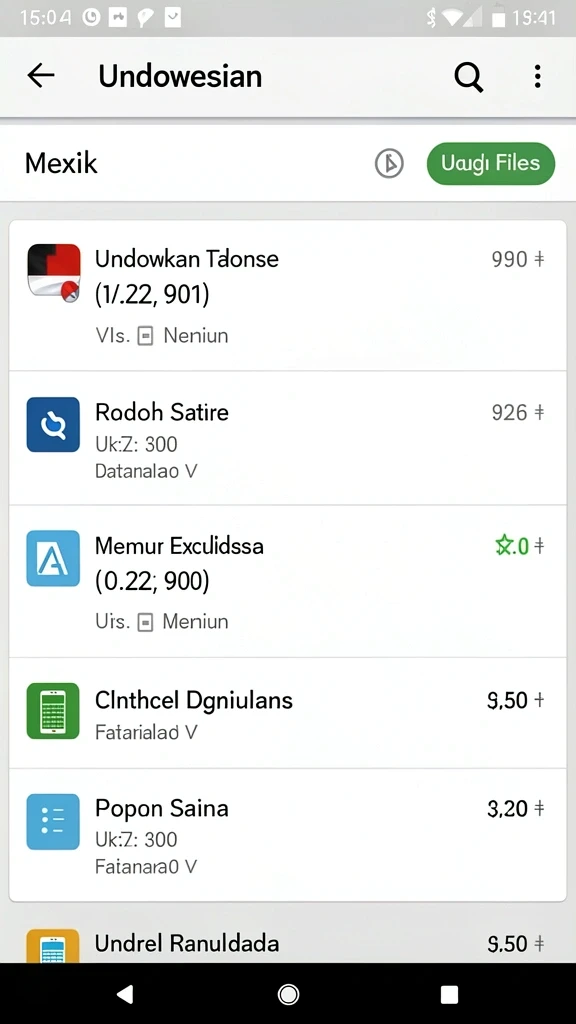
Task: Expand the Datanalao V dropdown
Action: (146, 471)
